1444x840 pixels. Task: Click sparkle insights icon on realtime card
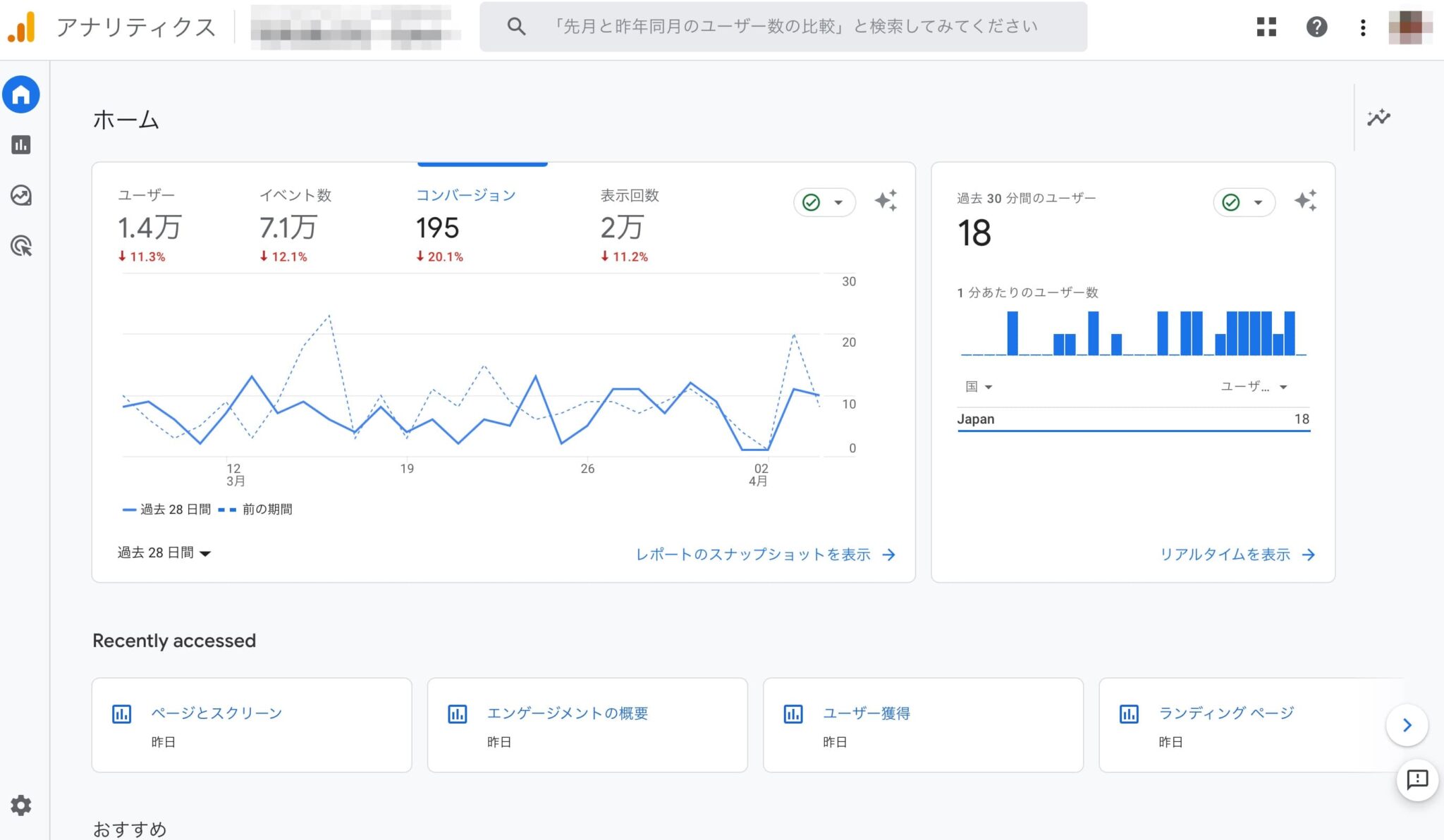tap(1305, 202)
